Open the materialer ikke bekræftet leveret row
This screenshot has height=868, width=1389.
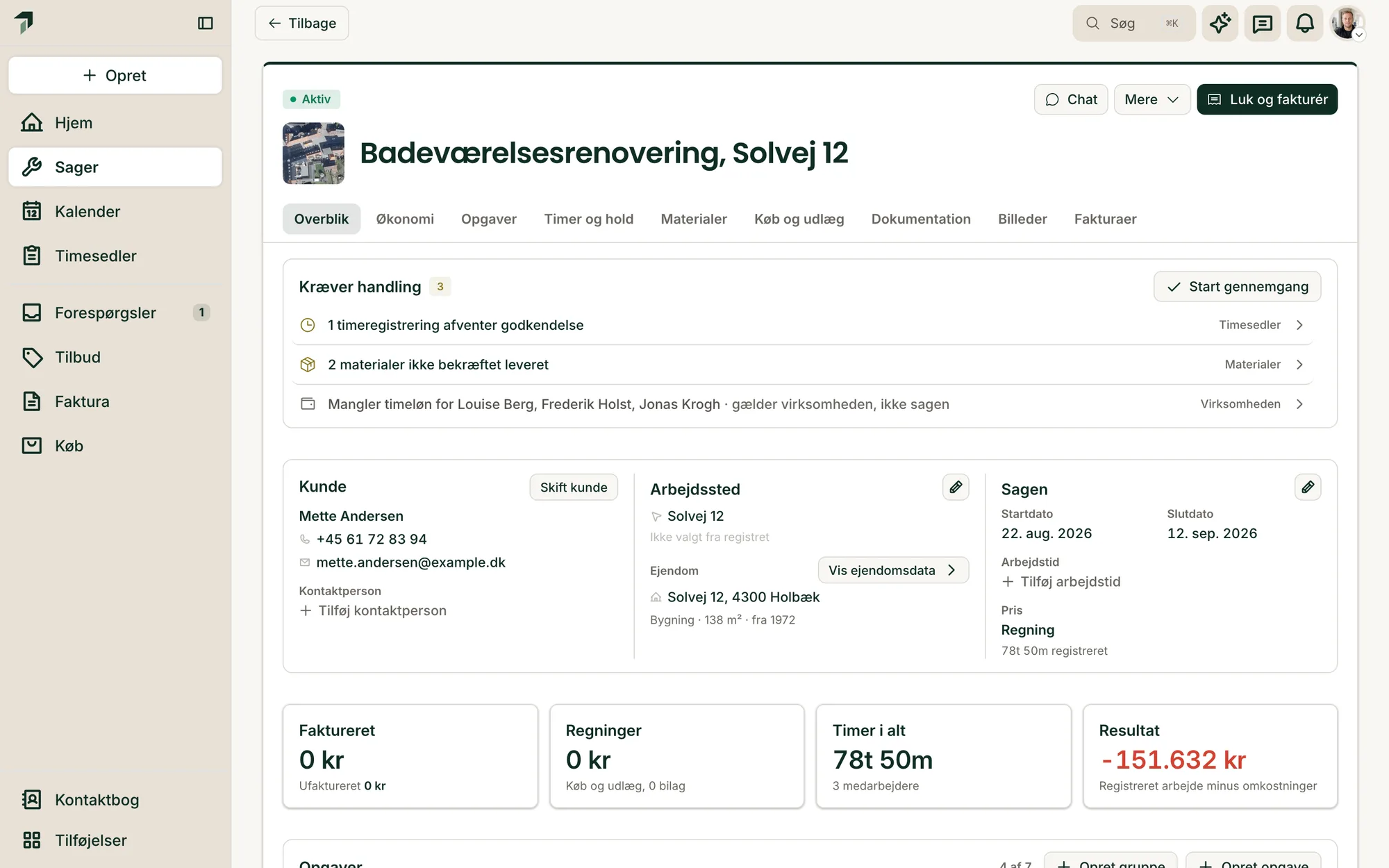pyautogui.click(x=802, y=365)
